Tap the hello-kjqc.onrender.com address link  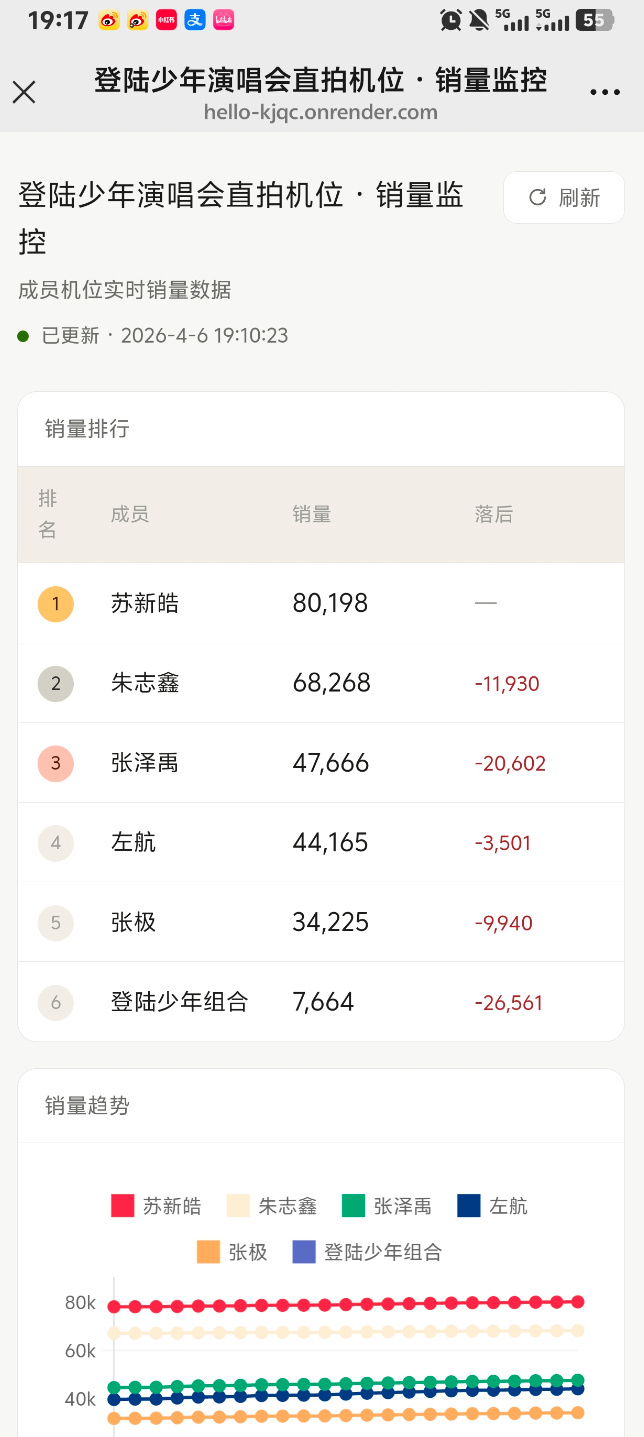click(322, 112)
